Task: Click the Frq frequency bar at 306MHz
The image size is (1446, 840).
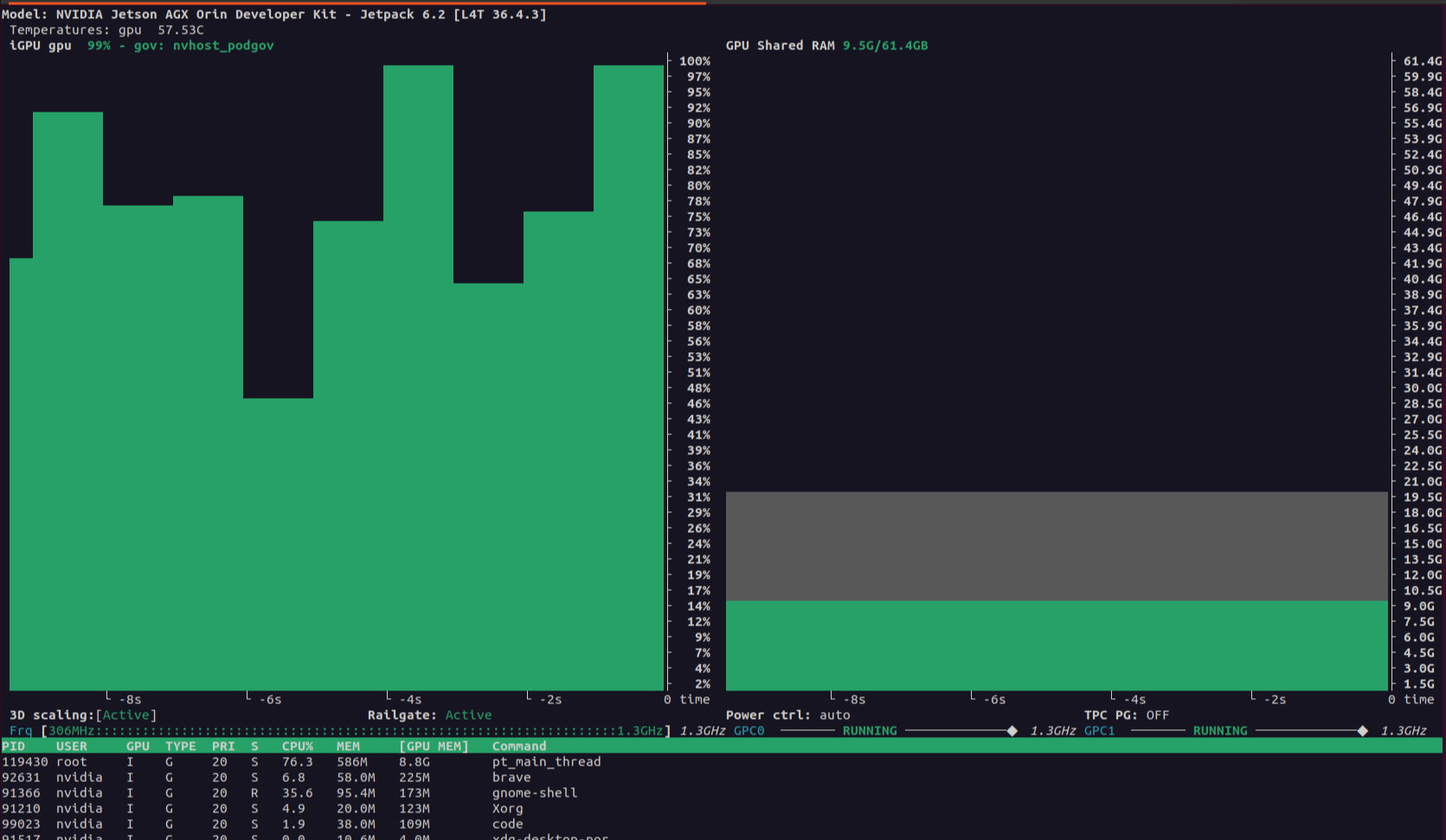Action: (x=356, y=731)
